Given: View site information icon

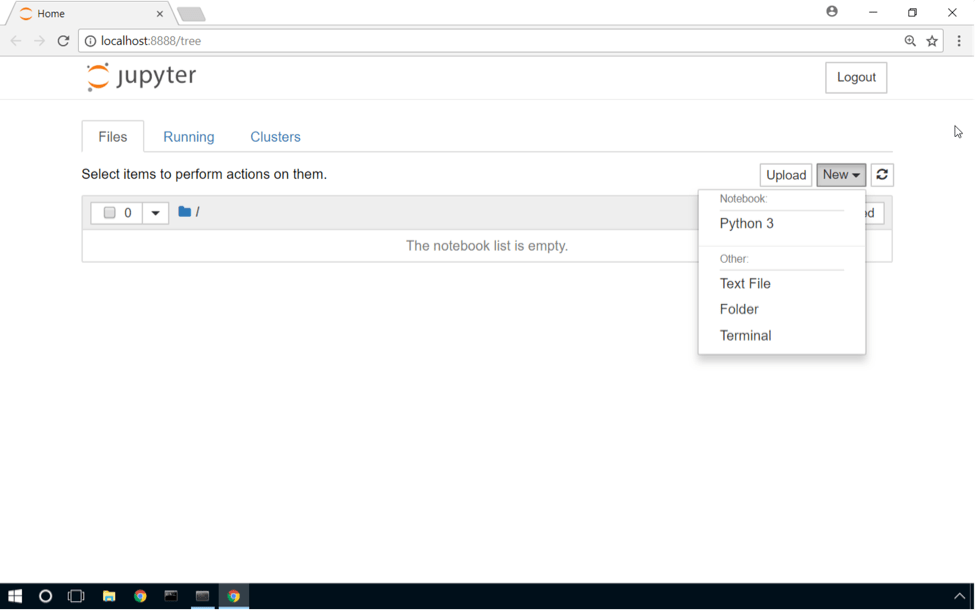Looking at the screenshot, I should [x=90, y=41].
